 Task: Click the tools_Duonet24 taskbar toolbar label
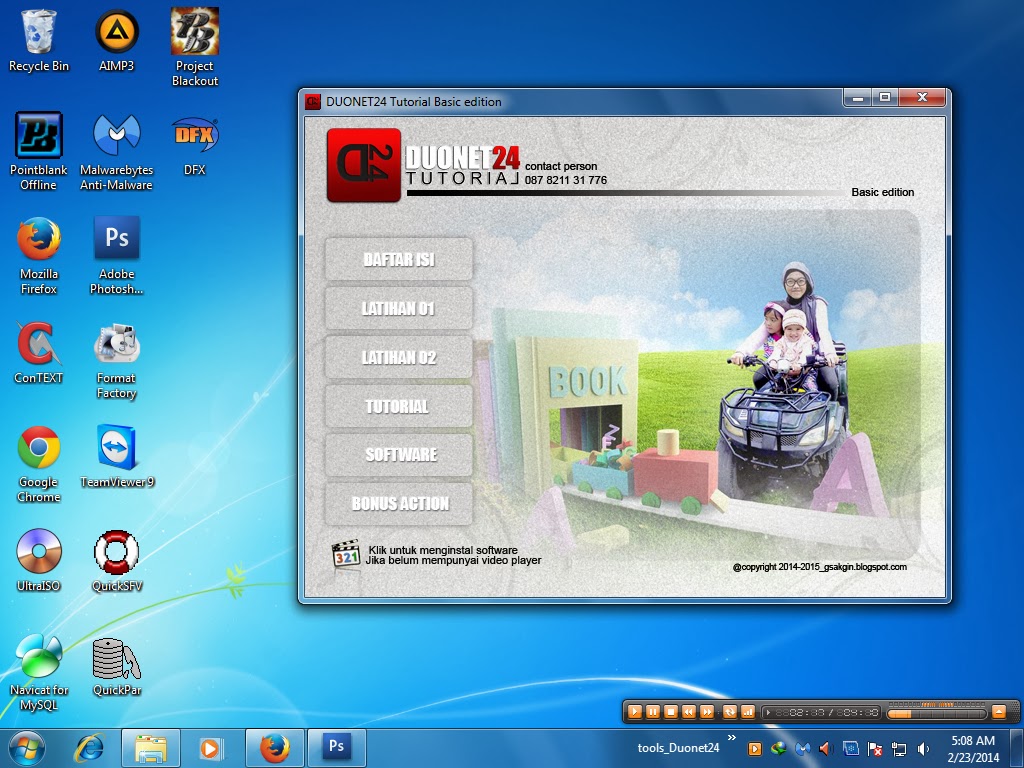(679, 748)
